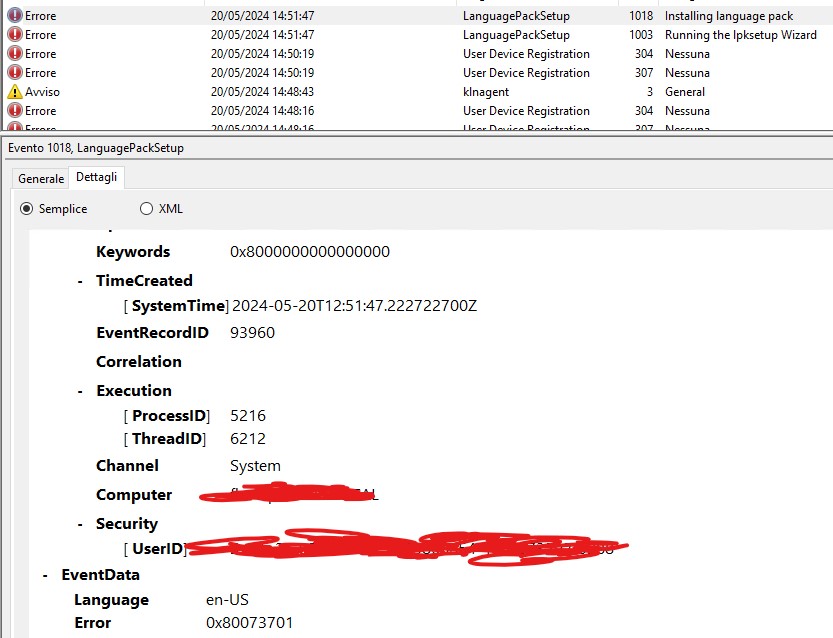
Task: Switch to the Dettagli tab
Action: point(96,179)
